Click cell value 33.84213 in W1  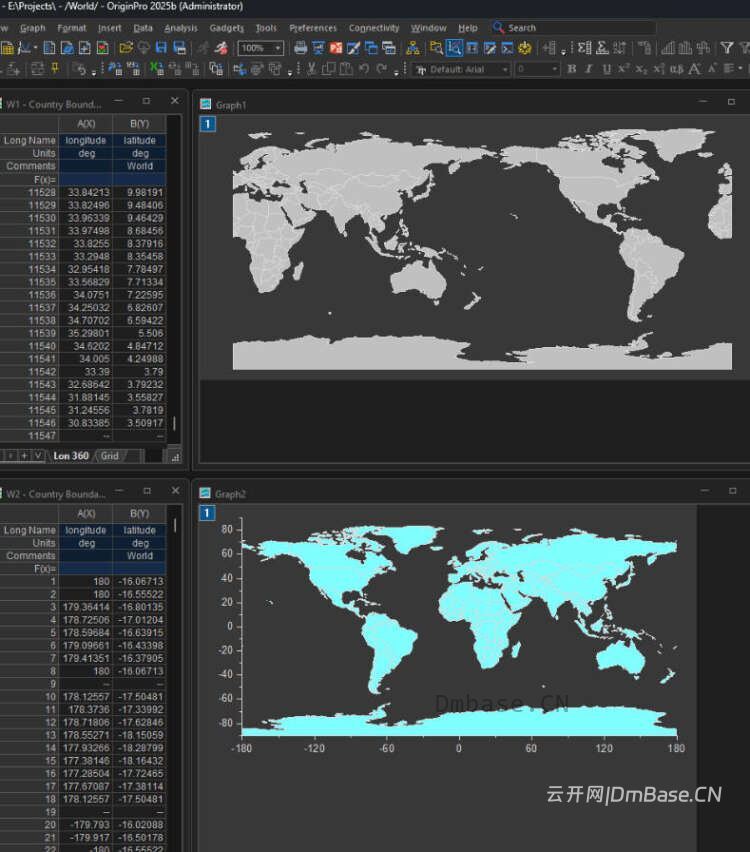pyautogui.click(x=86, y=192)
